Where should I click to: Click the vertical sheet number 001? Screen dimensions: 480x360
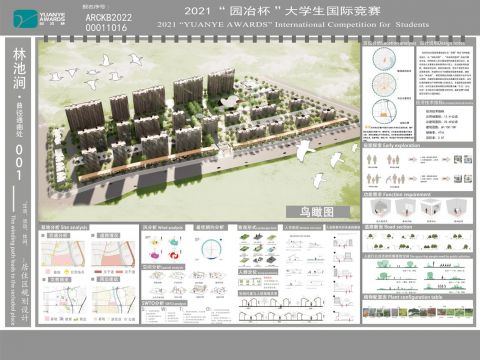point(19,162)
